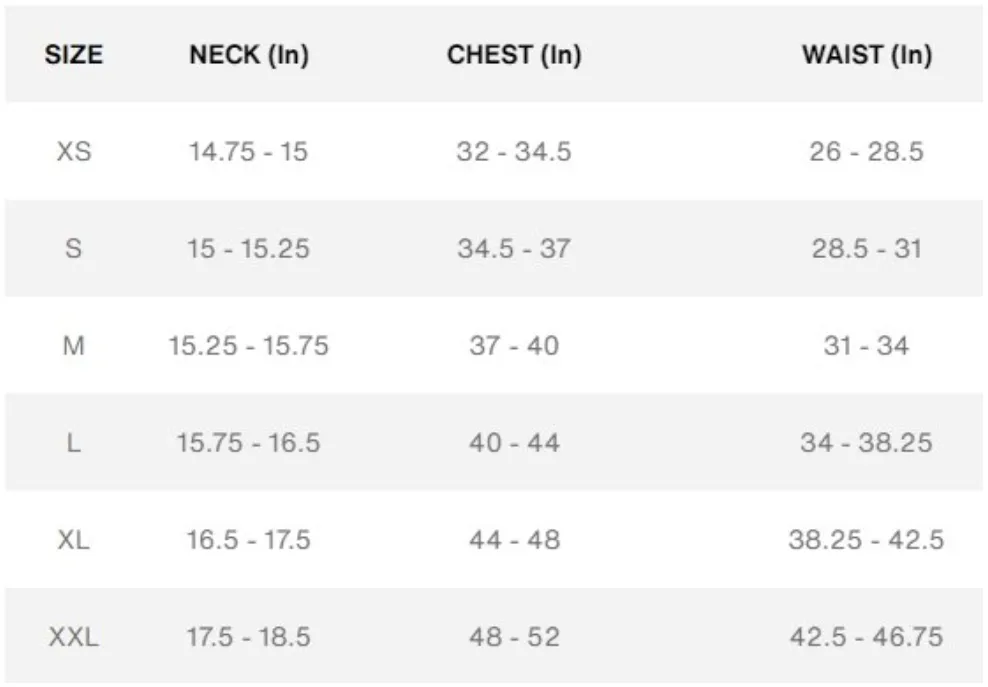
Task: Click chest measurement 48 - 52
Action: (x=514, y=637)
